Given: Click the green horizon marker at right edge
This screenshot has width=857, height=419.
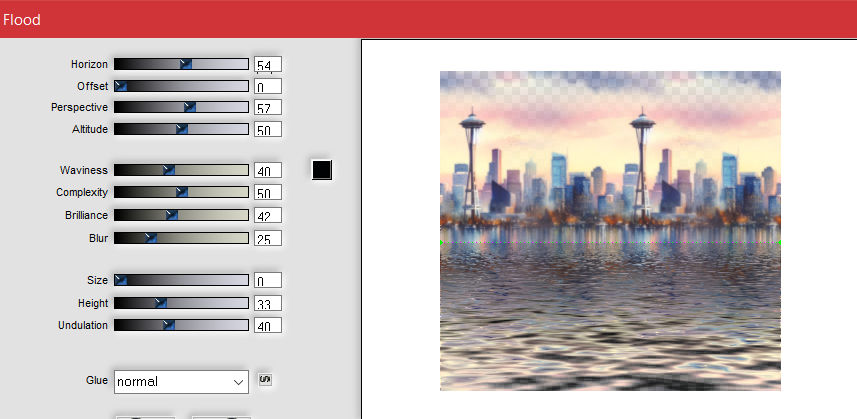Looking at the screenshot, I should (x=779, y=243).
